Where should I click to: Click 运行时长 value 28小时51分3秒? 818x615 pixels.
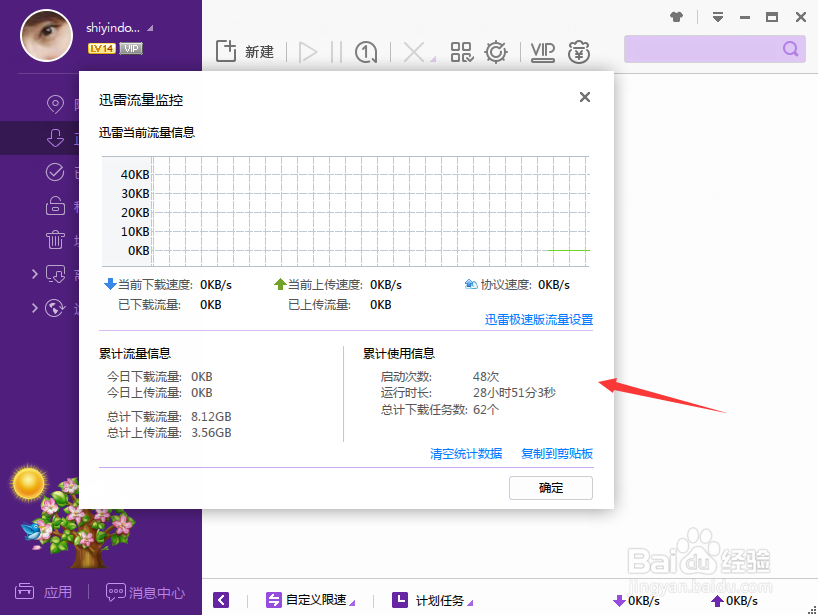pyautogui.click(x=514, y=393)
